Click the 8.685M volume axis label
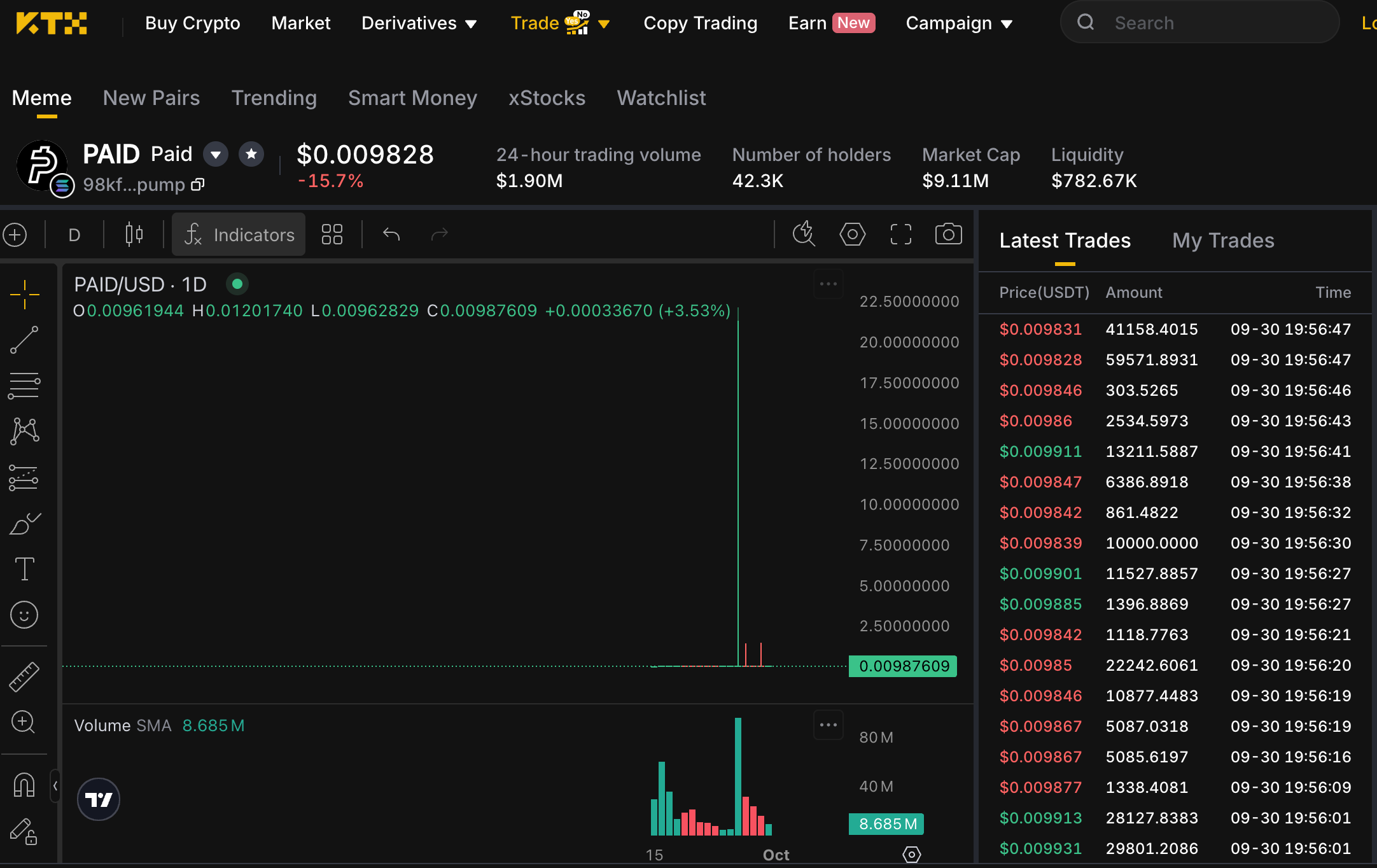The height and width of the screenshot is (868, 1377). (x=886, y=824)
